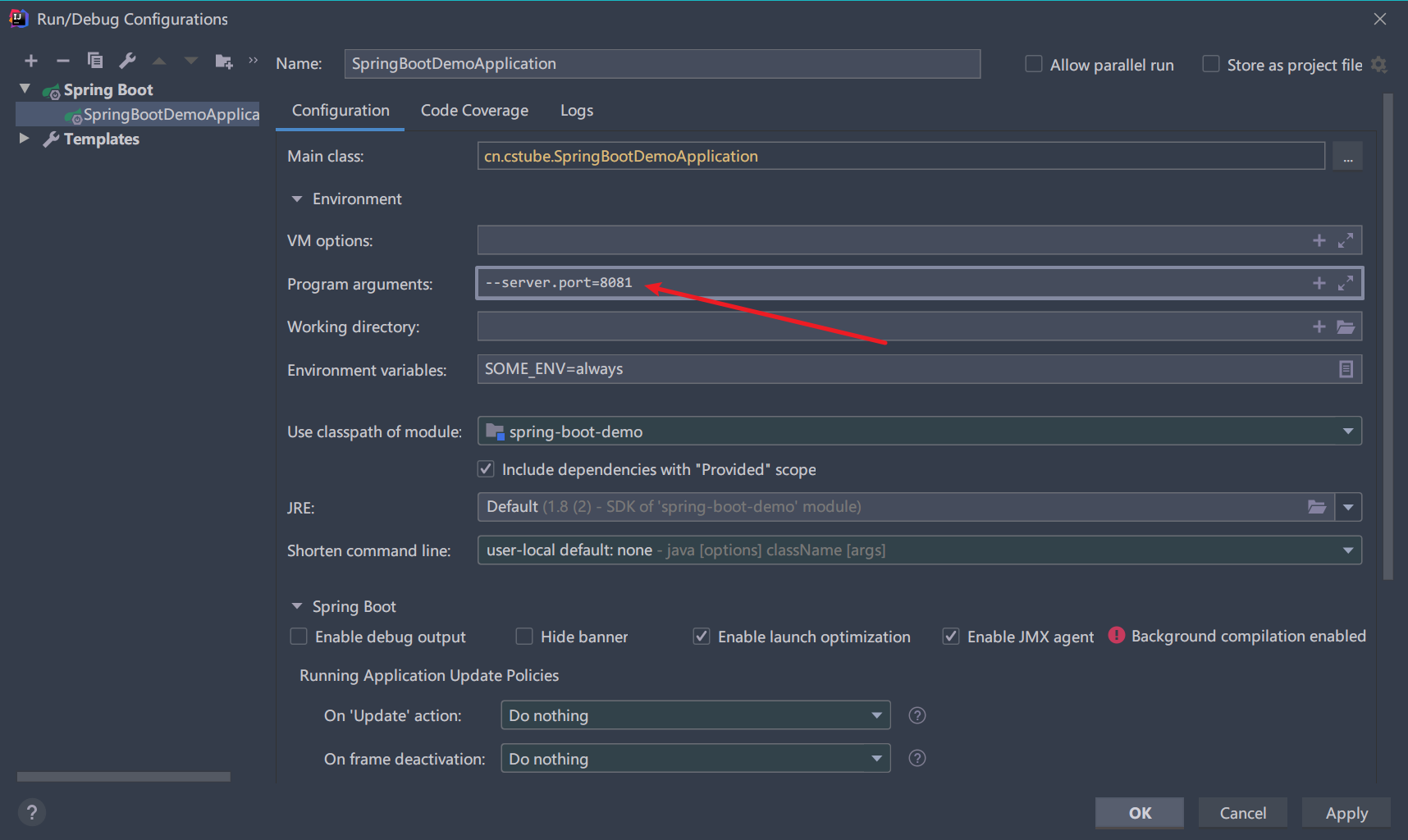Disable Enable launch optimization
Screen dimensions: 1408x840
[x=702, y=637]
